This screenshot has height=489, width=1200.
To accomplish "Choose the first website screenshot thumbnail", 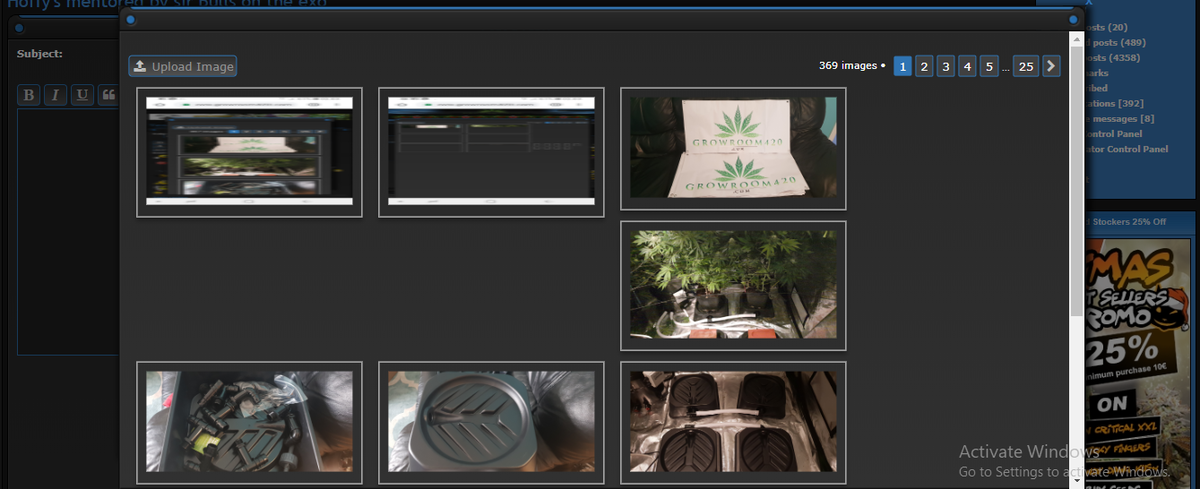I will [249, 152].
